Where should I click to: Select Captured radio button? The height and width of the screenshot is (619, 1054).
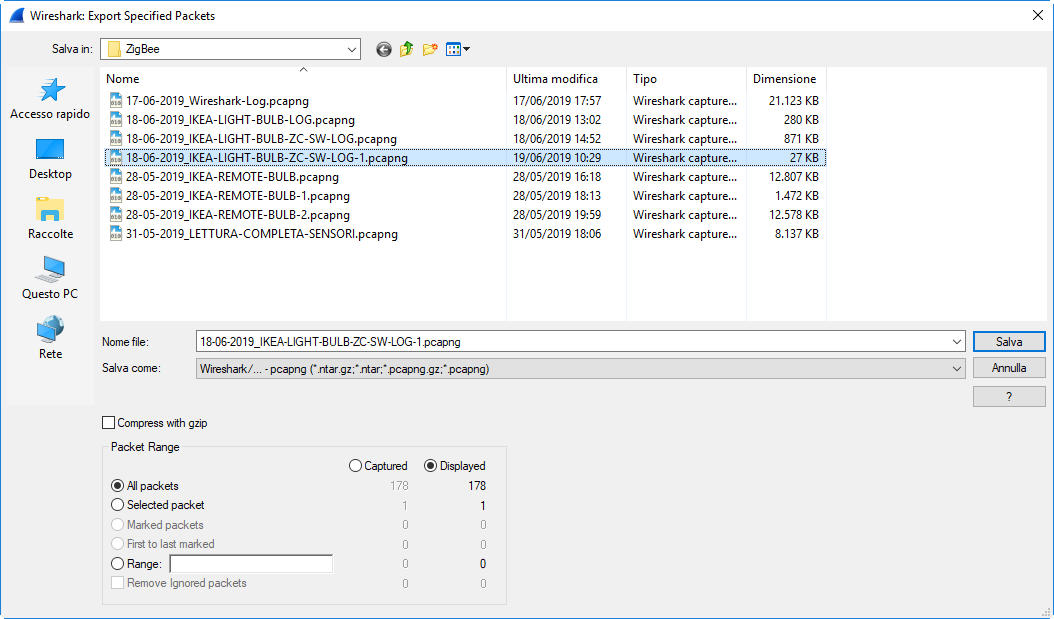pos(355,466)
